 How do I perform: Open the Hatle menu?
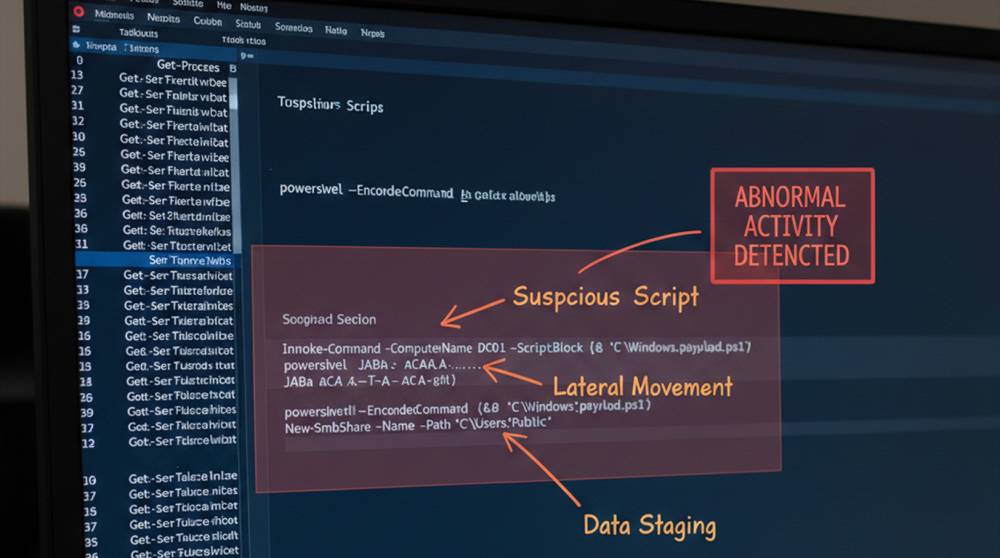coord(335,30)
